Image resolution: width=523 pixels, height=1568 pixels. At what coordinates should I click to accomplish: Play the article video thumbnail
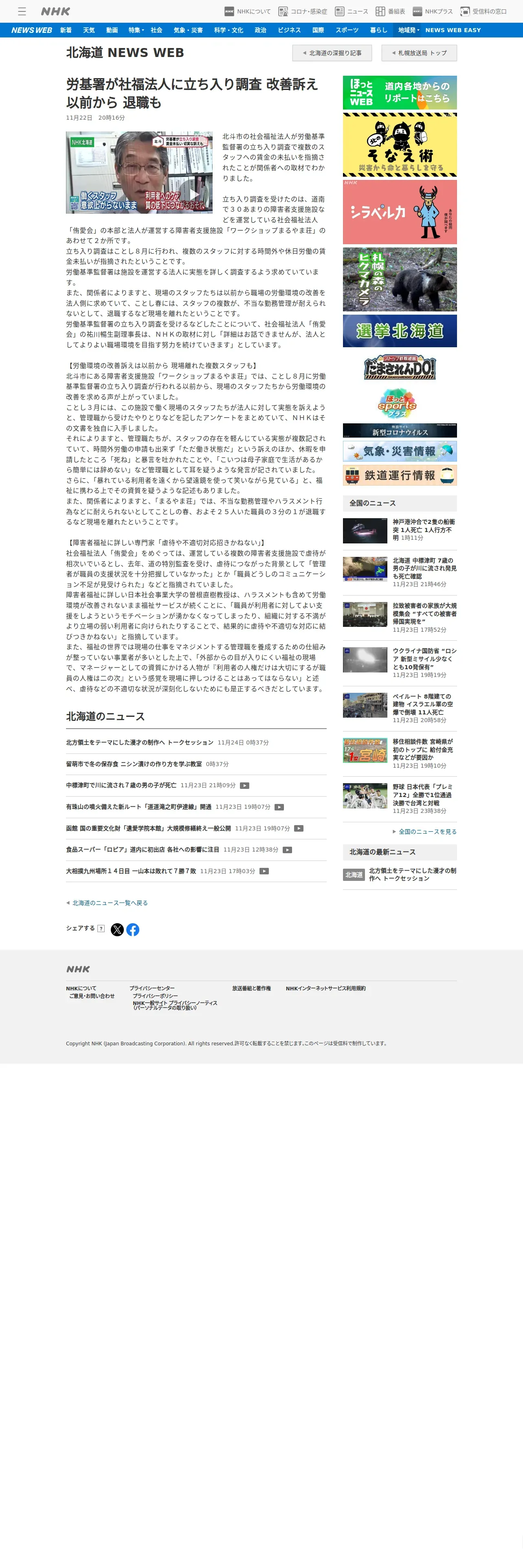(x=139, y=172)
